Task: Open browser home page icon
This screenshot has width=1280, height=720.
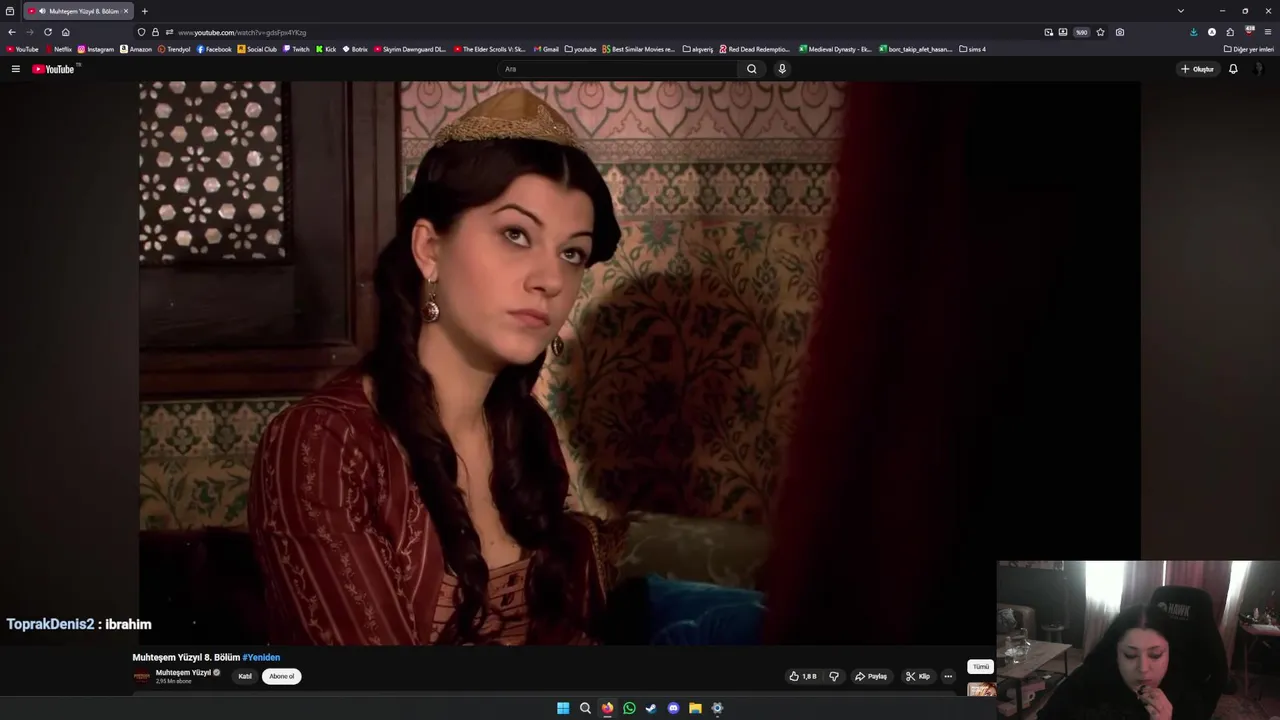Action: point(66,32)
